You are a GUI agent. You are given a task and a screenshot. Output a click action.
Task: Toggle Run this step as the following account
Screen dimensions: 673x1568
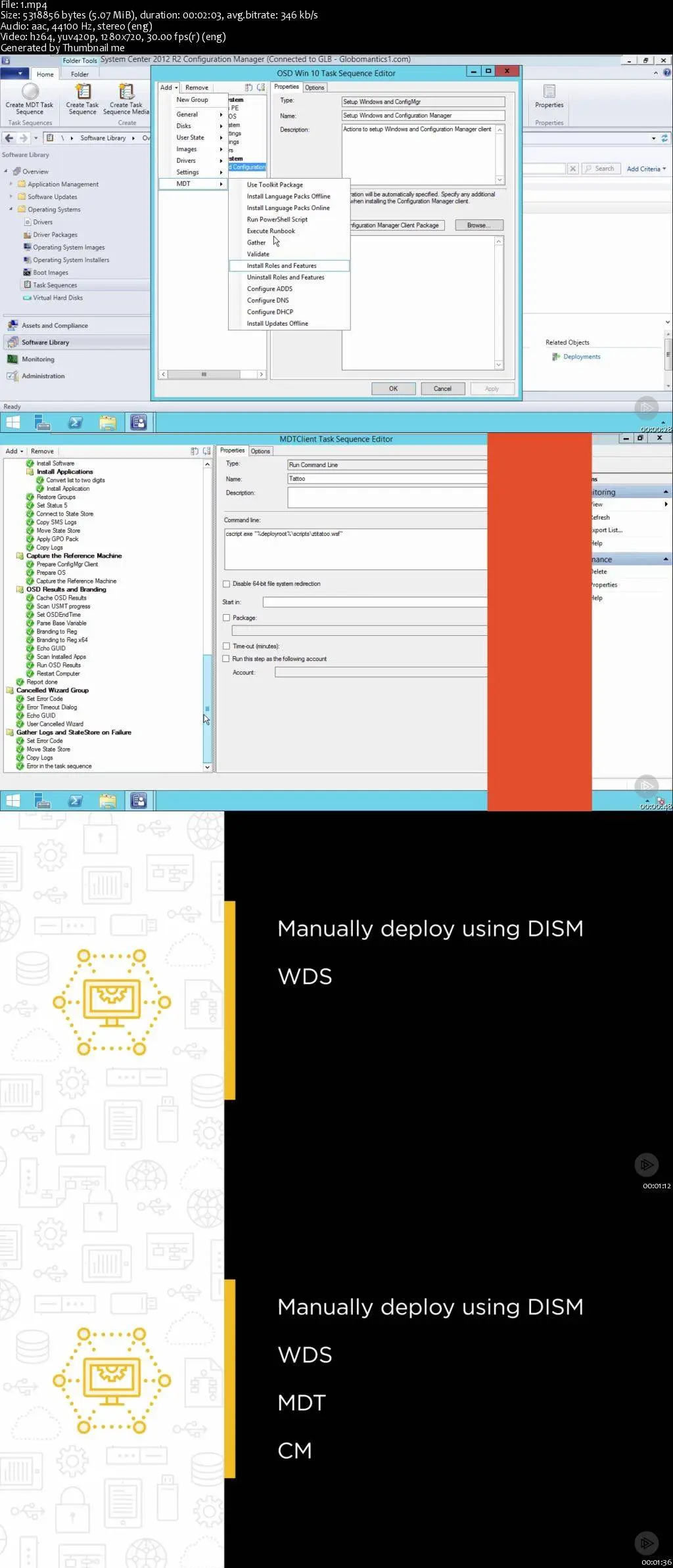click(x=227, y=659)
